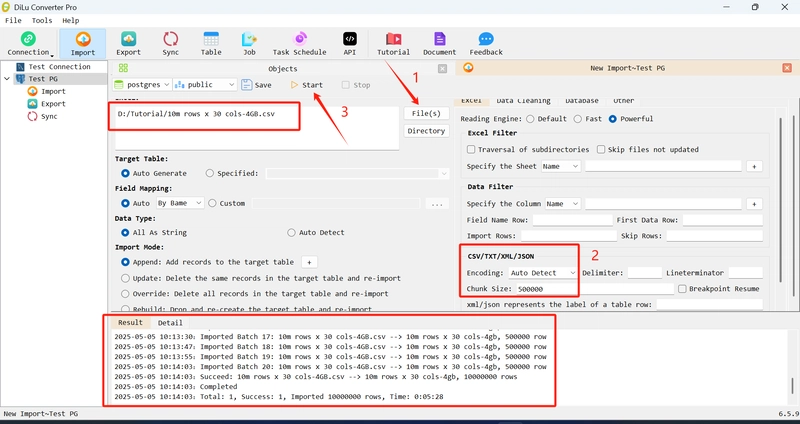Switch to the Result tab

tap(130, 322)
